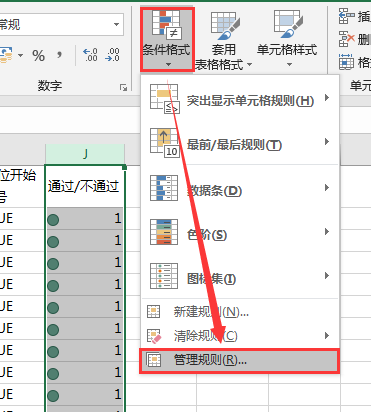
Task: Apply comma style number format
Action: (59, 54)
